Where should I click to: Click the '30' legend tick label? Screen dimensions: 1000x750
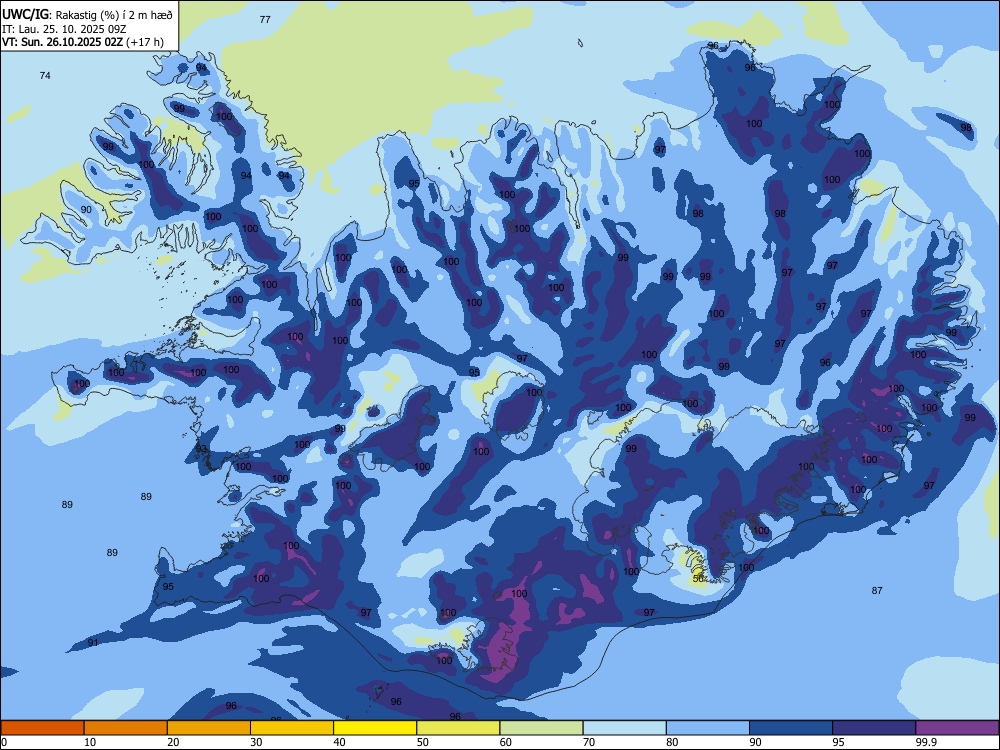click(x=256, y=742)
